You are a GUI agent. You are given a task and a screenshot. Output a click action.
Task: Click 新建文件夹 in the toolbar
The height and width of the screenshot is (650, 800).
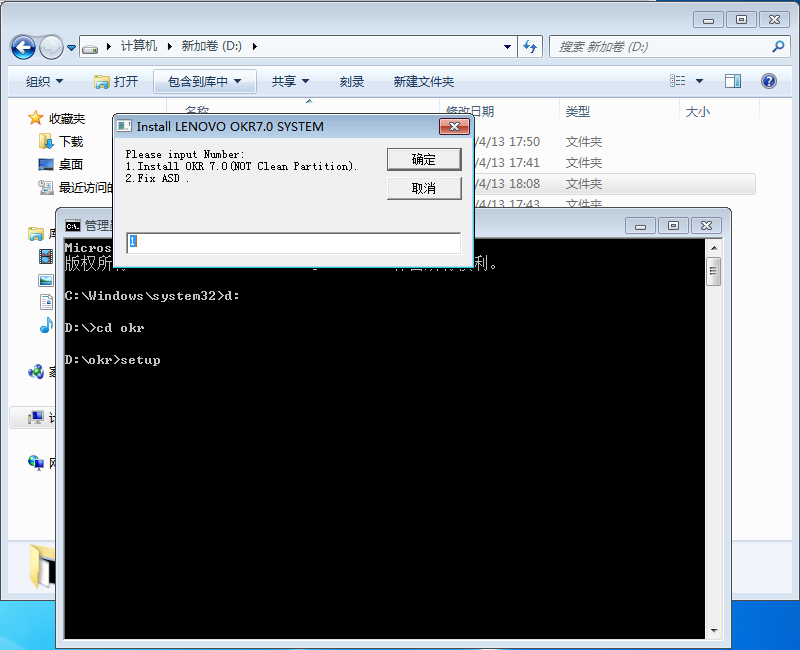[423, 82]
